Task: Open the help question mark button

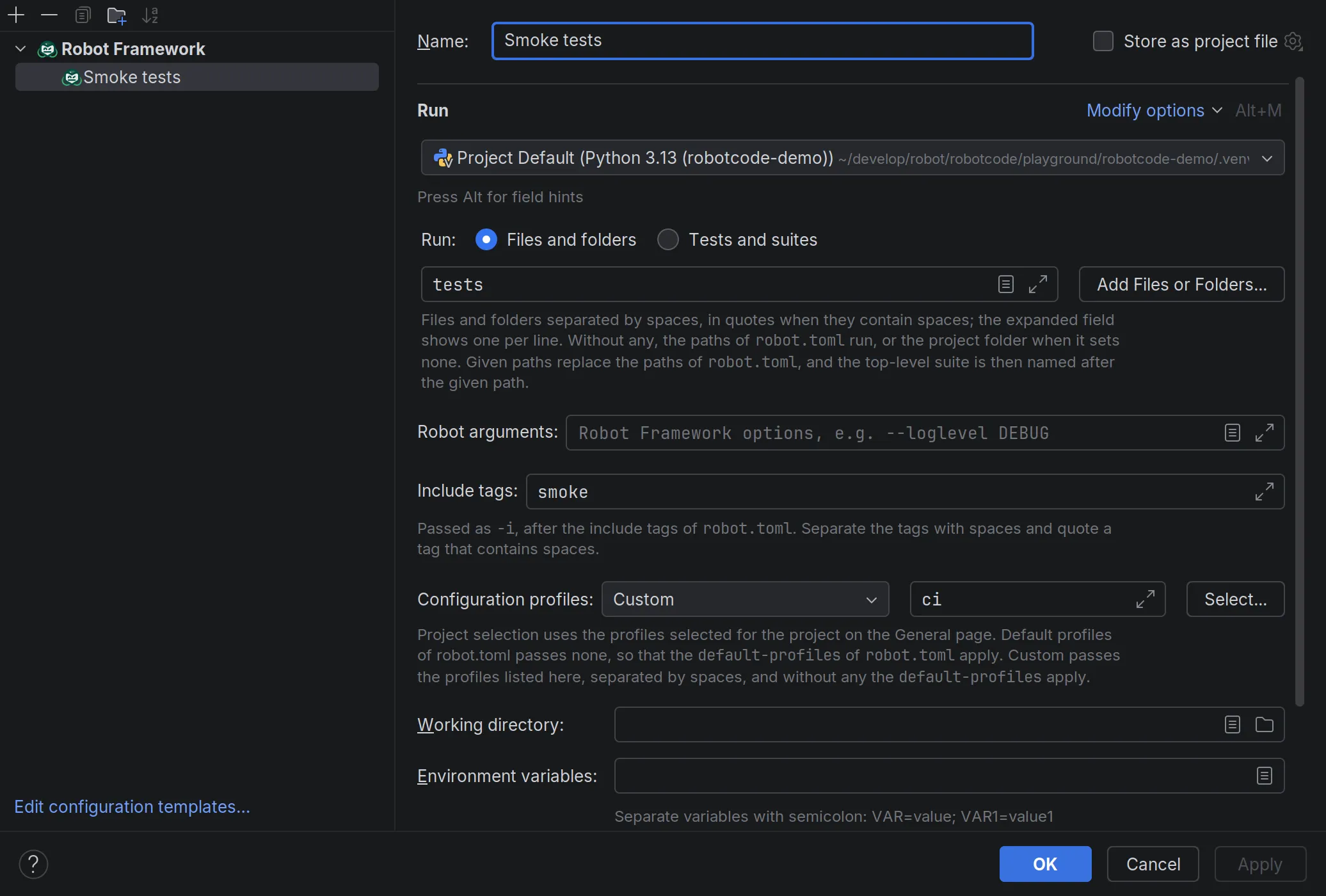Action: (33, 864)
